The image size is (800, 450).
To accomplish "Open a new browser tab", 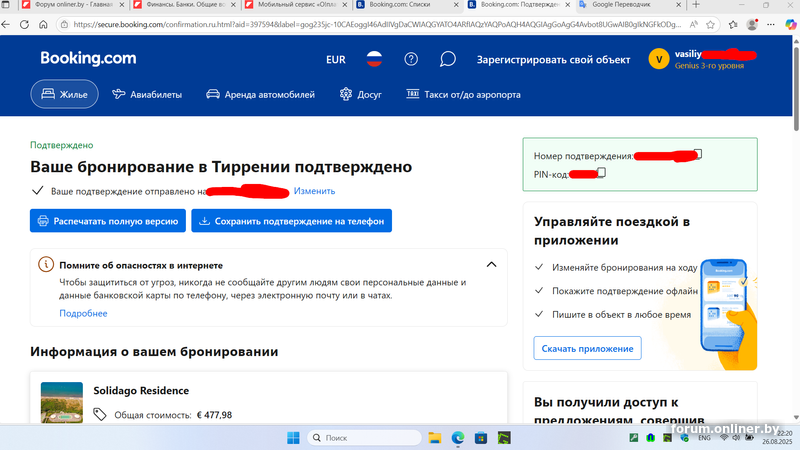I will coord(696,5).
